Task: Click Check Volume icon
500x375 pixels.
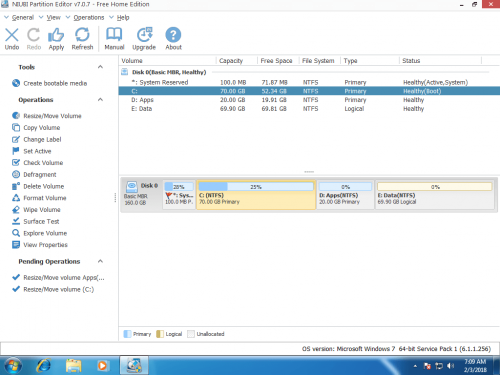Action: click(16, 163)
